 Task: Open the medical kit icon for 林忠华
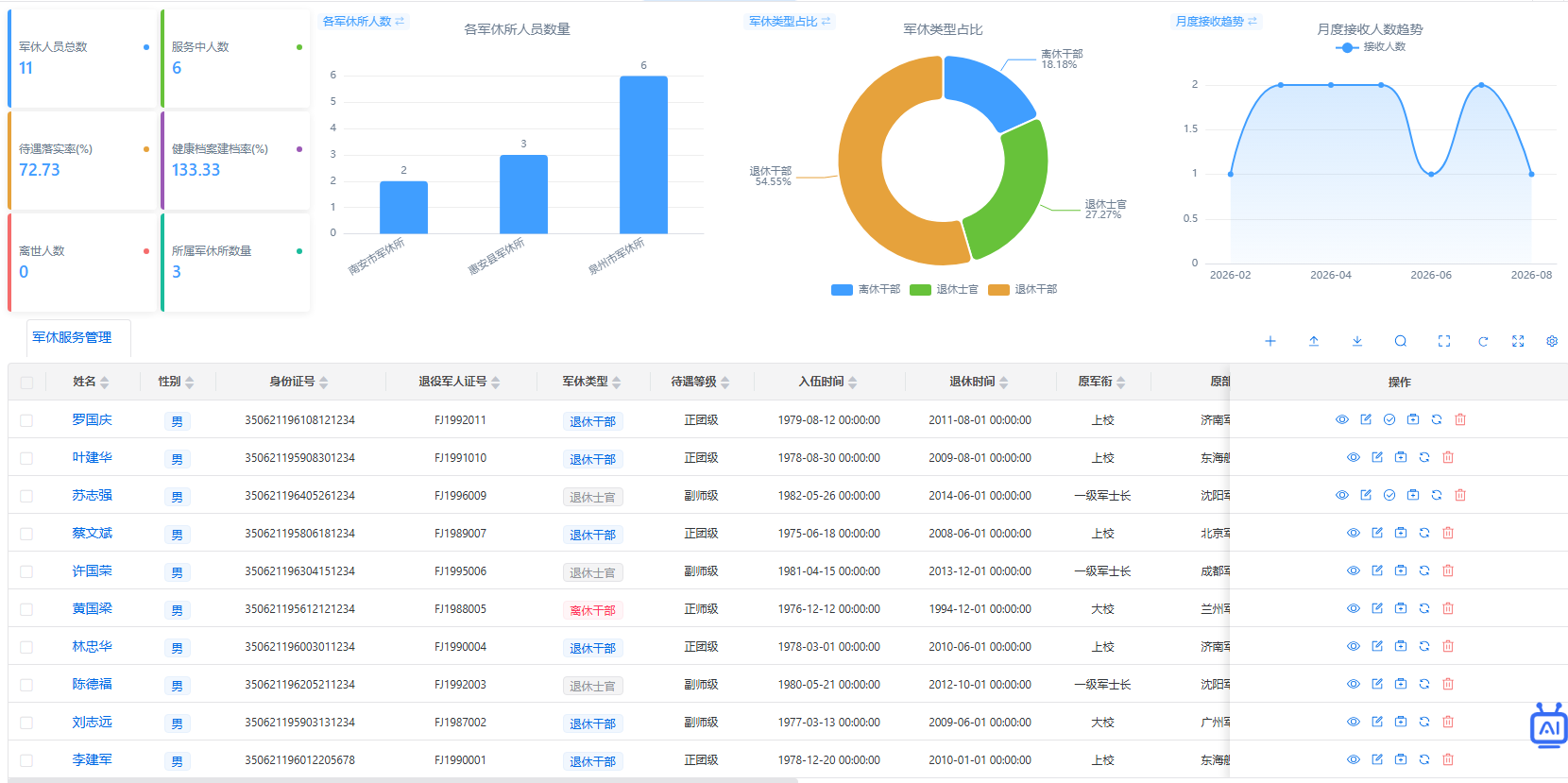[1401, 646]
